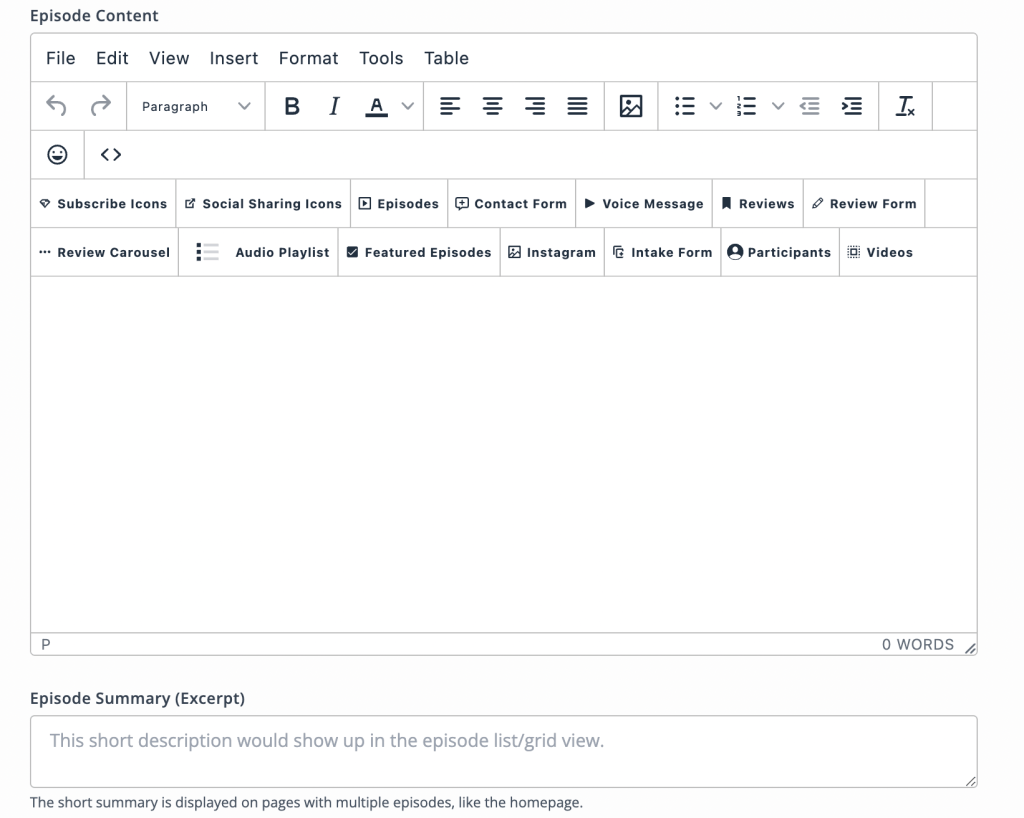Image resolution: width=1024 pixels, height=818 pixels.
Task: Click the Clear Formatting icon
Action: [905, 105]
